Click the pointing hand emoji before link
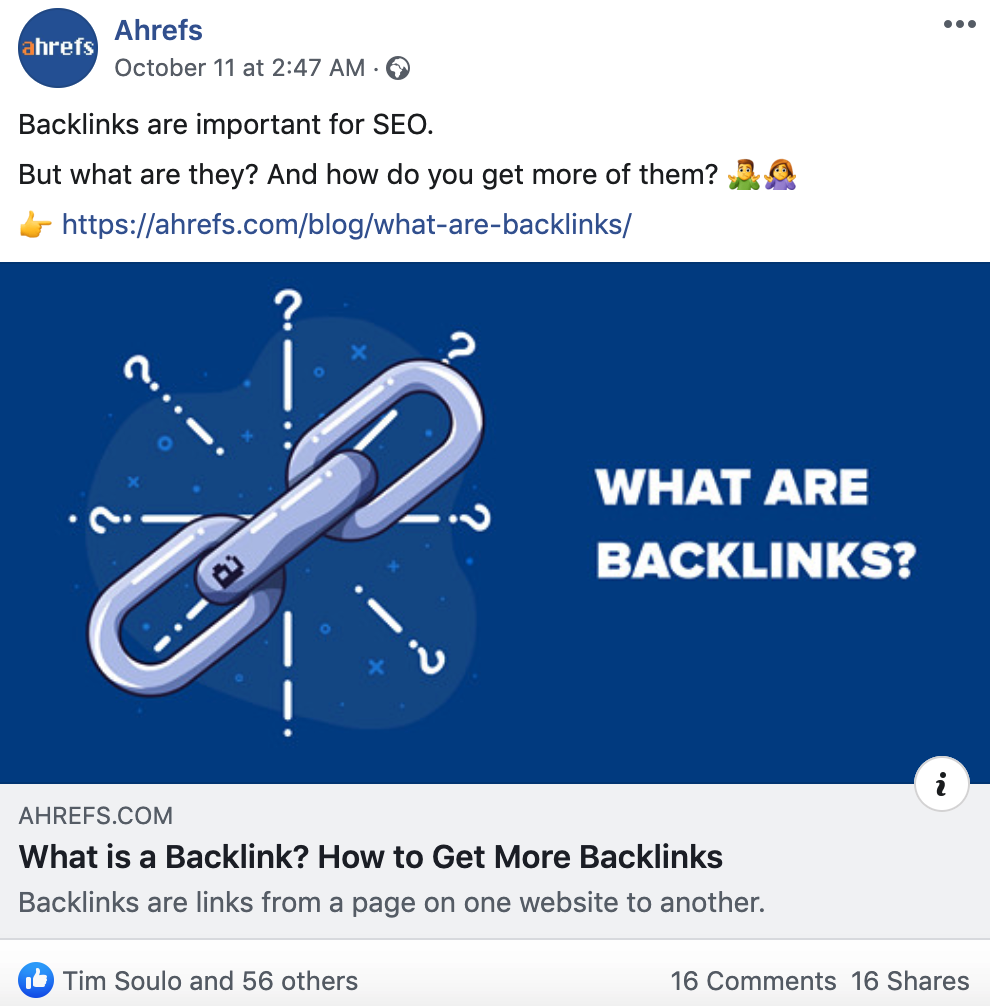 (35, 225)
